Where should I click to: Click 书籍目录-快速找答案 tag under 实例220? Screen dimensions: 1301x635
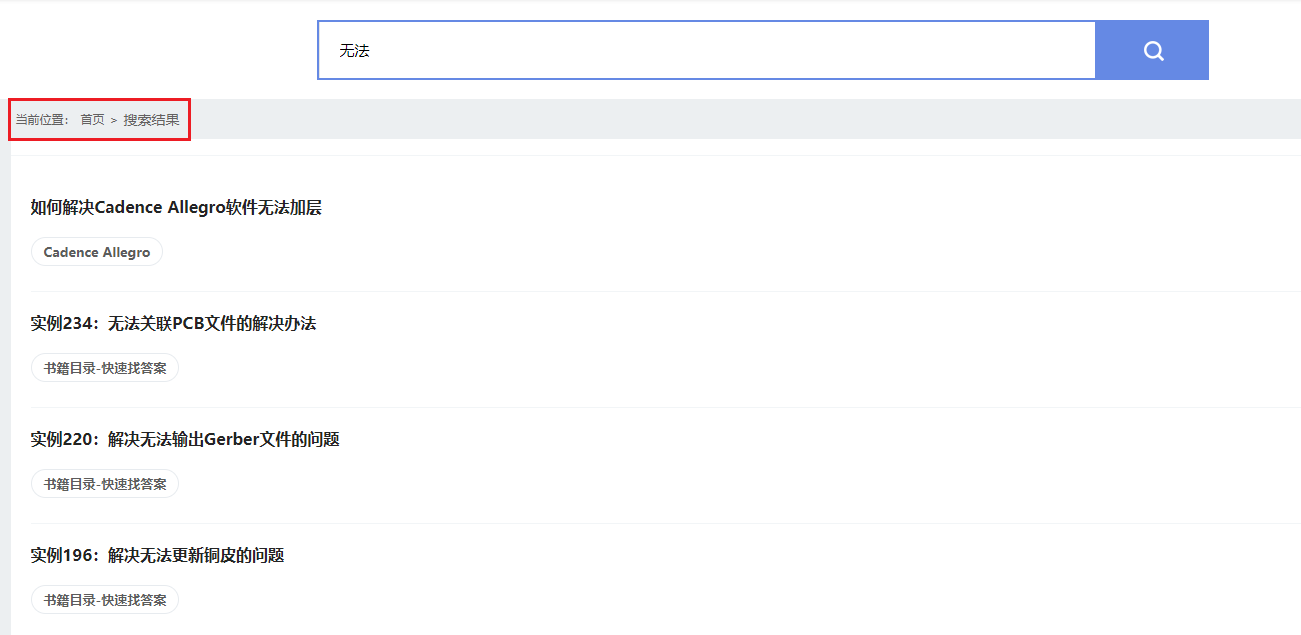pyautogui.click(x=105, y=484)
